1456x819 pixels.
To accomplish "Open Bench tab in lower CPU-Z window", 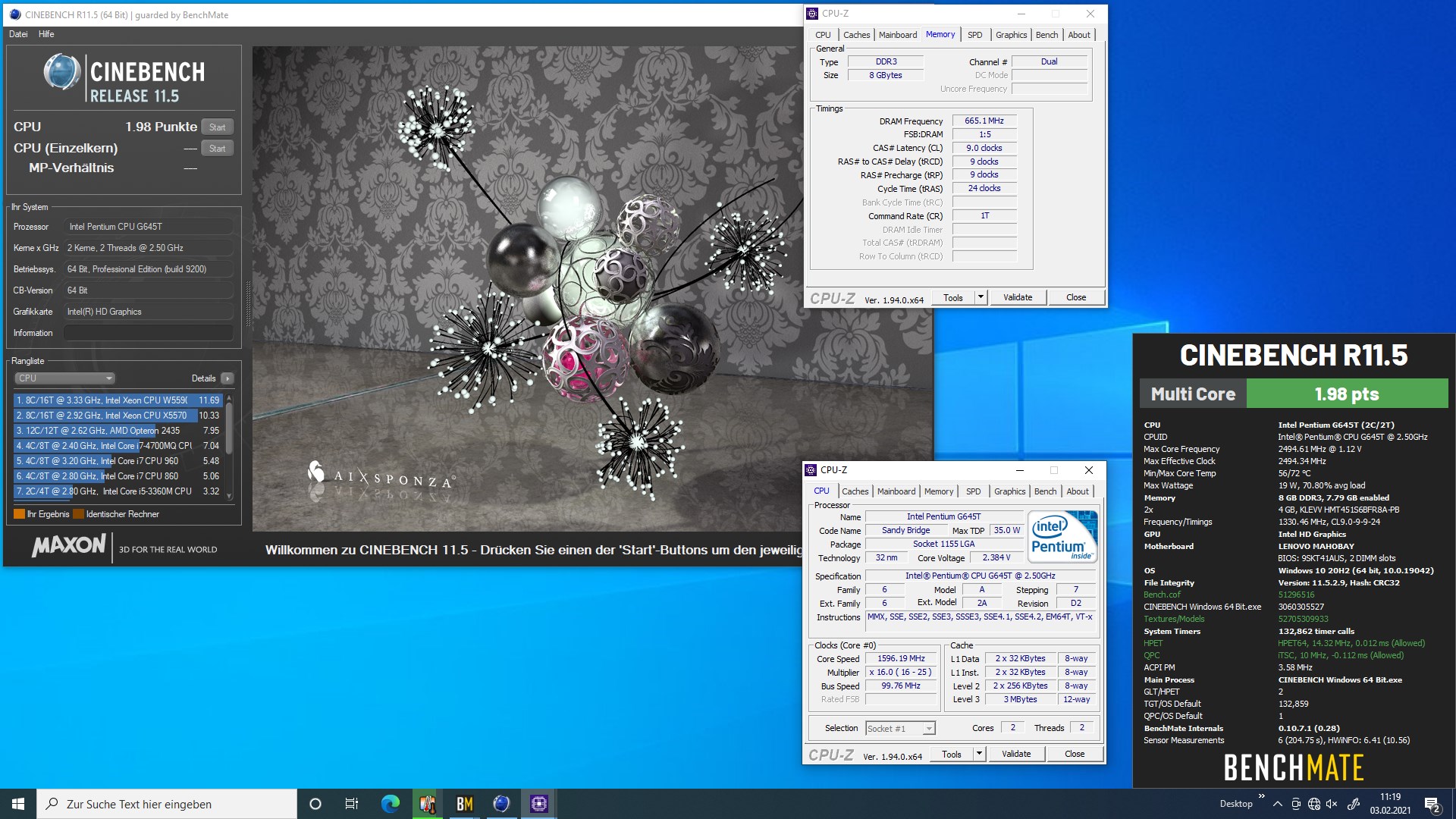I will [1045, 491].
